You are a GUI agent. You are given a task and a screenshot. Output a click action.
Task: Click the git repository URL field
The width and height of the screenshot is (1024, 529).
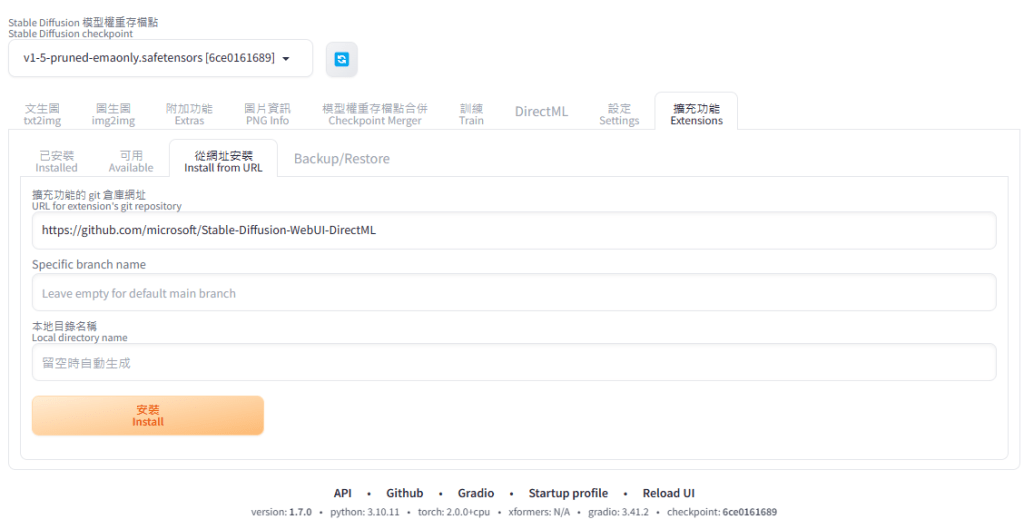point(514,230)
